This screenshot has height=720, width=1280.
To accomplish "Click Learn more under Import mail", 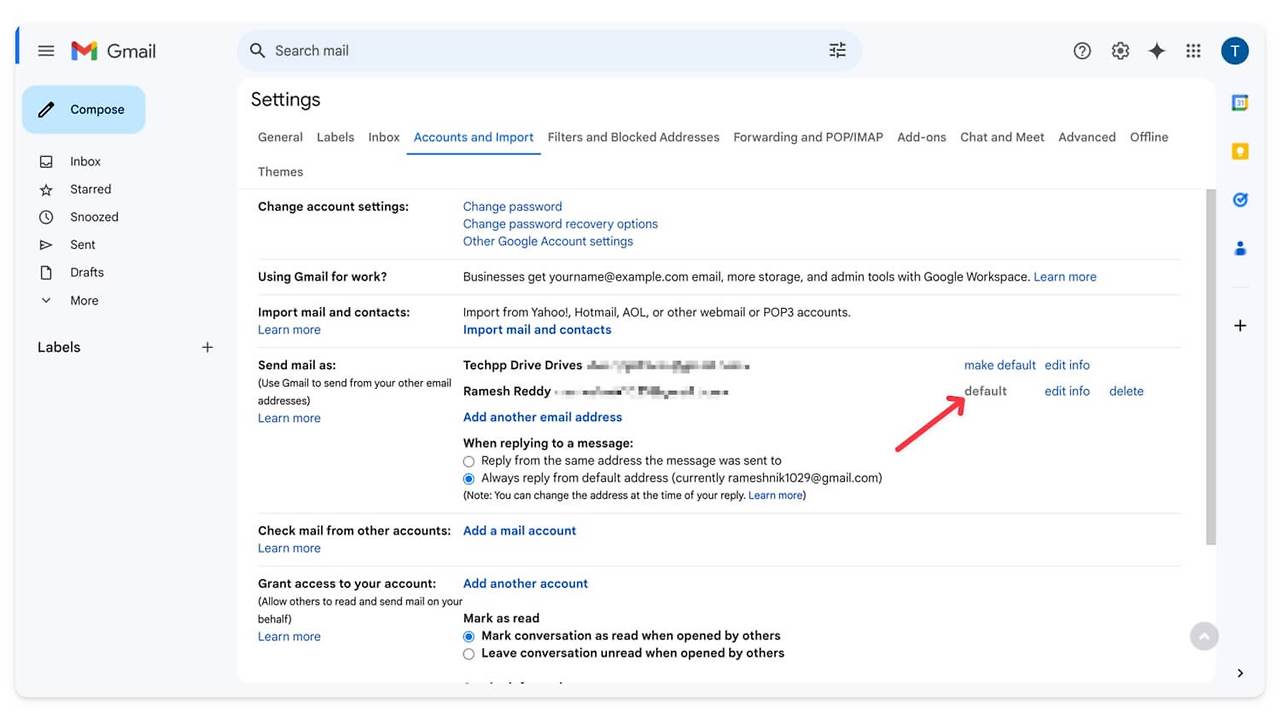I will click(289, 330).
